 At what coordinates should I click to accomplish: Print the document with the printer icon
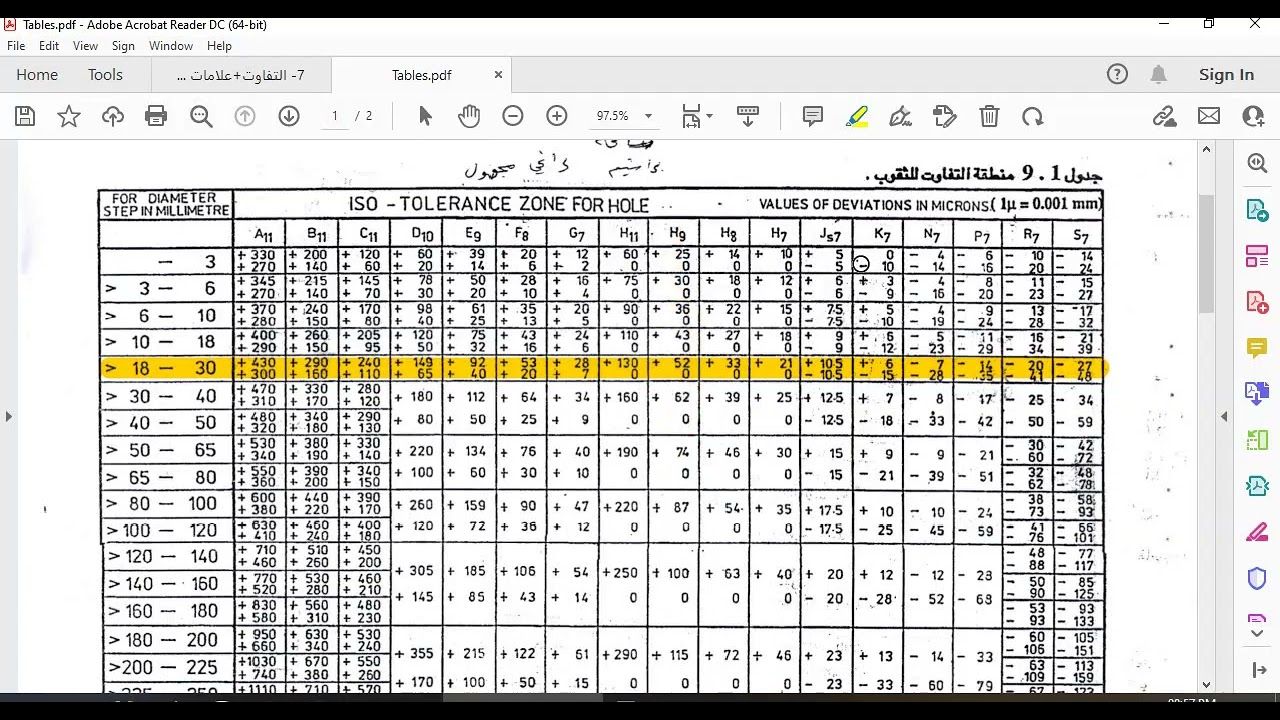tap(156, 117)
